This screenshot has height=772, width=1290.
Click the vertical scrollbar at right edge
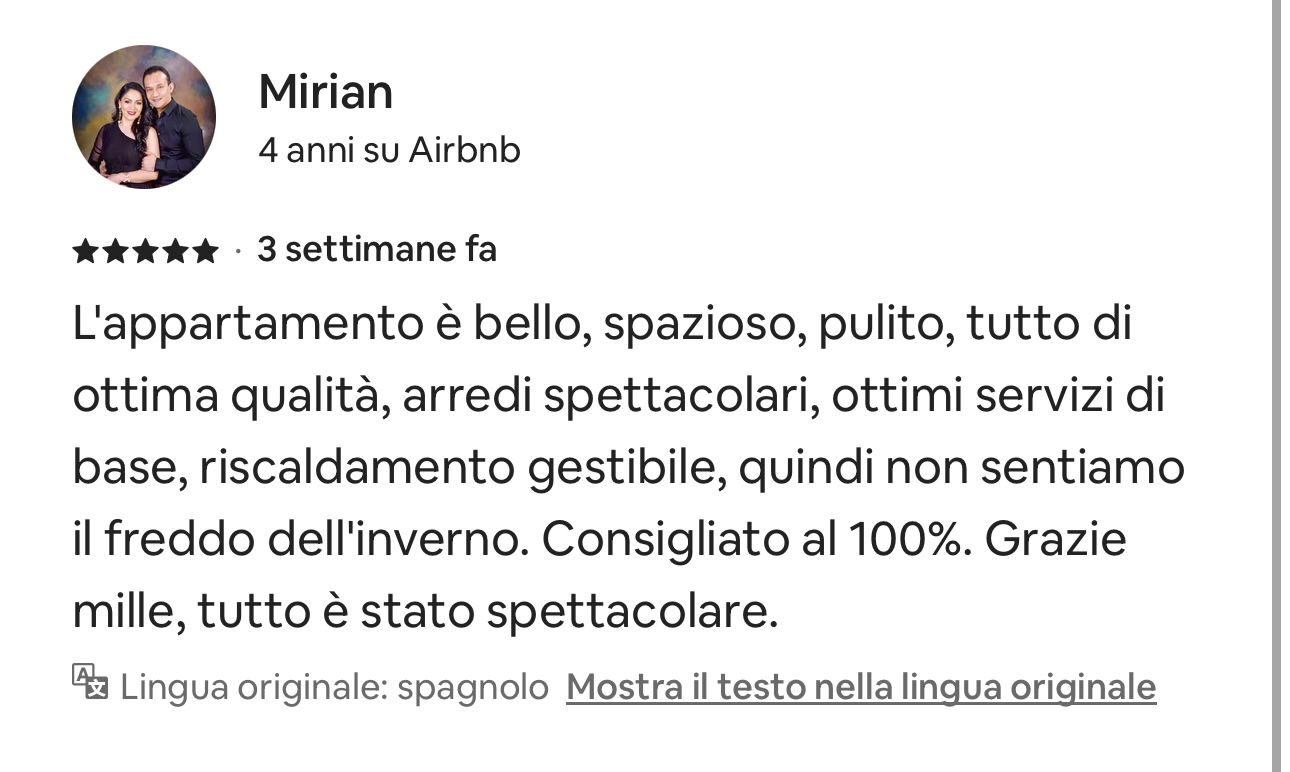(x=1276, y=386)
